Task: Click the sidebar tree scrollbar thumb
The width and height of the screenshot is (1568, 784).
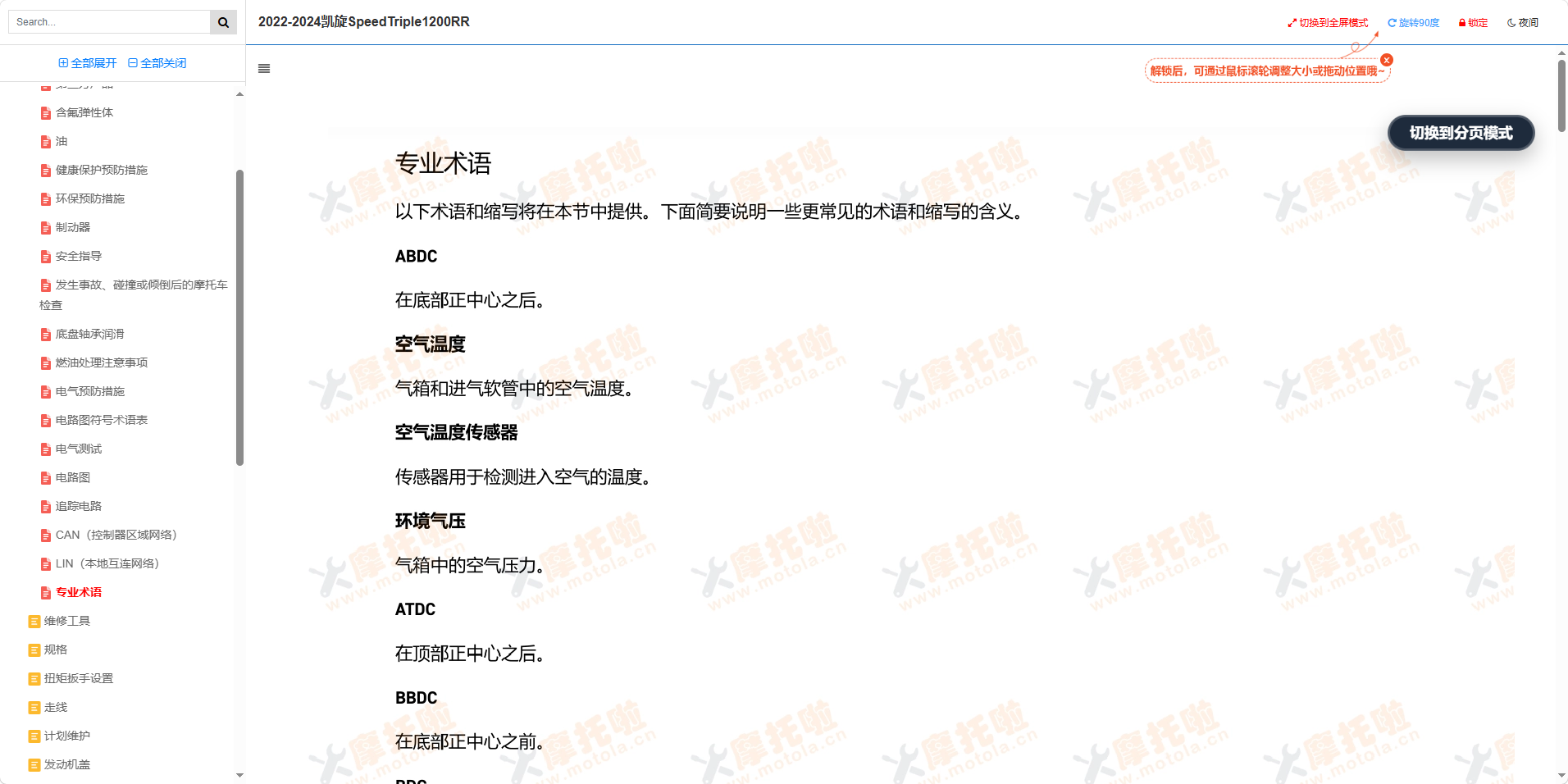Action: [239, 317]
